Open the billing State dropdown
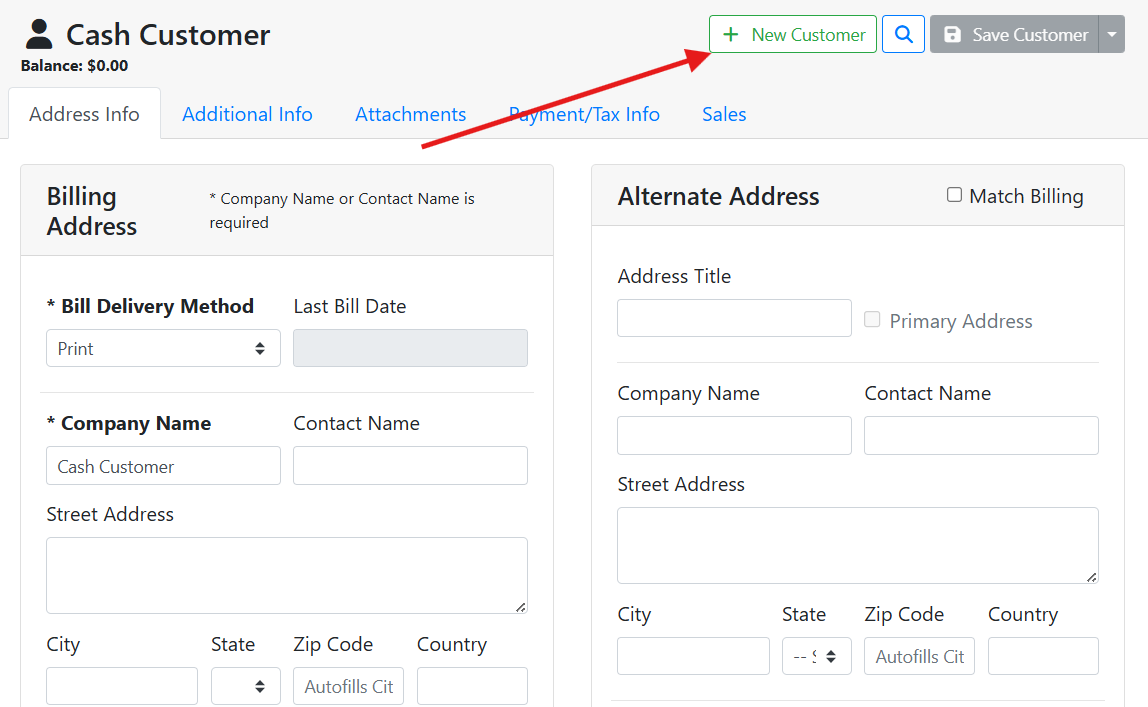1148x707 pixels. pos(245,686)
